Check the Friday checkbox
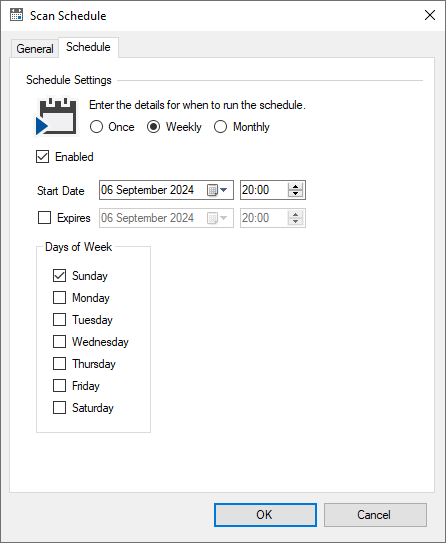 click(60, 385)
